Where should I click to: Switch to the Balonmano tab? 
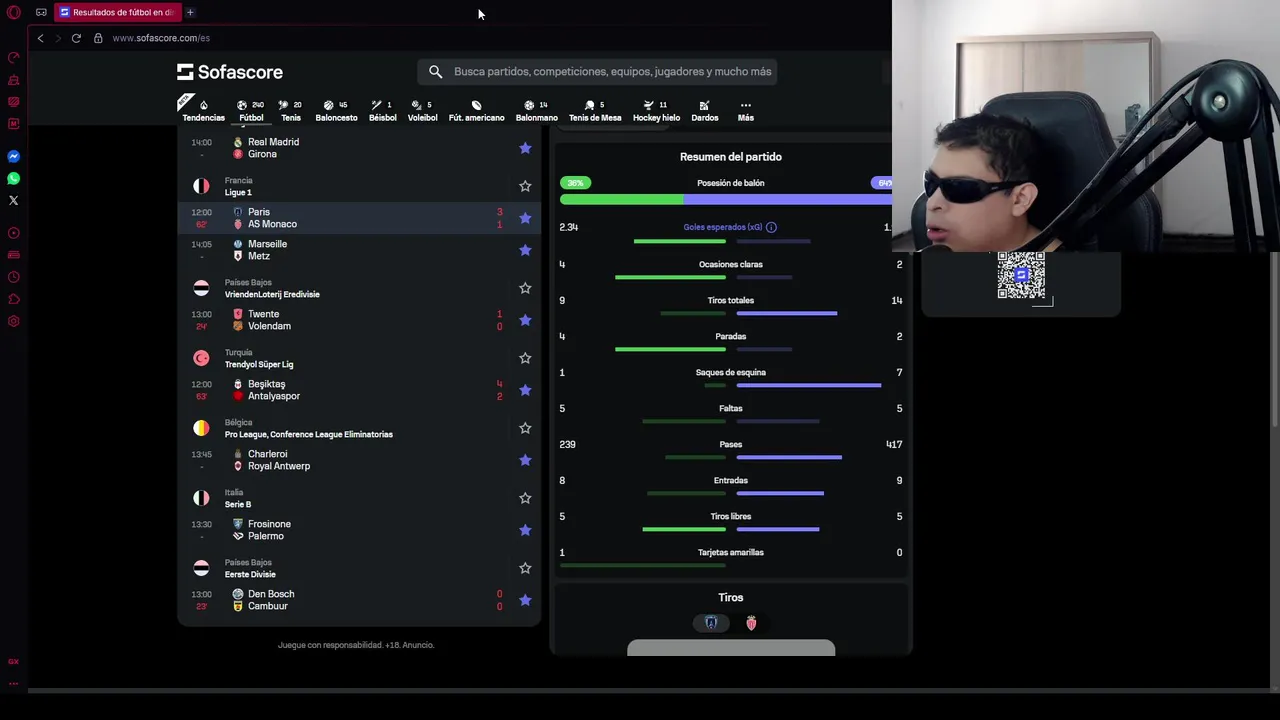point(536,110)
